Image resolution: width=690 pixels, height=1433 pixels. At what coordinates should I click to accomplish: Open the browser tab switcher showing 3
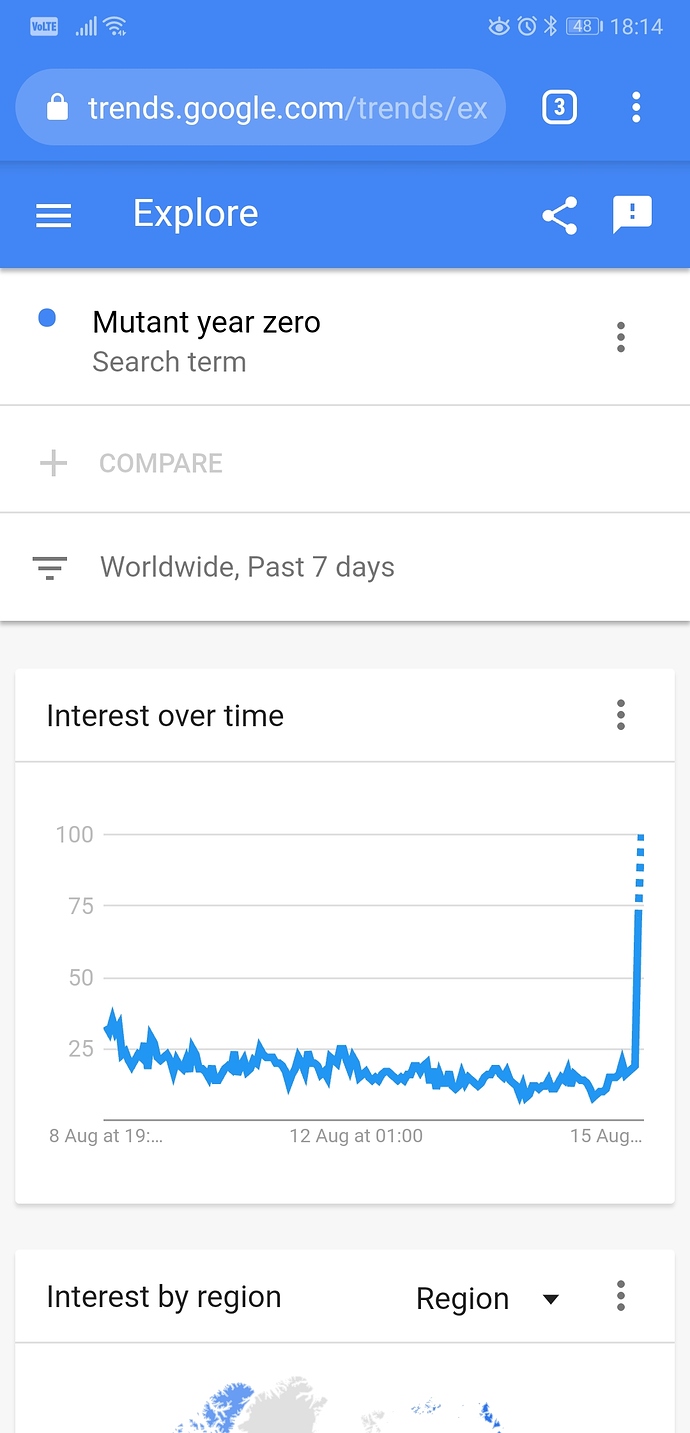coord(560,107)
